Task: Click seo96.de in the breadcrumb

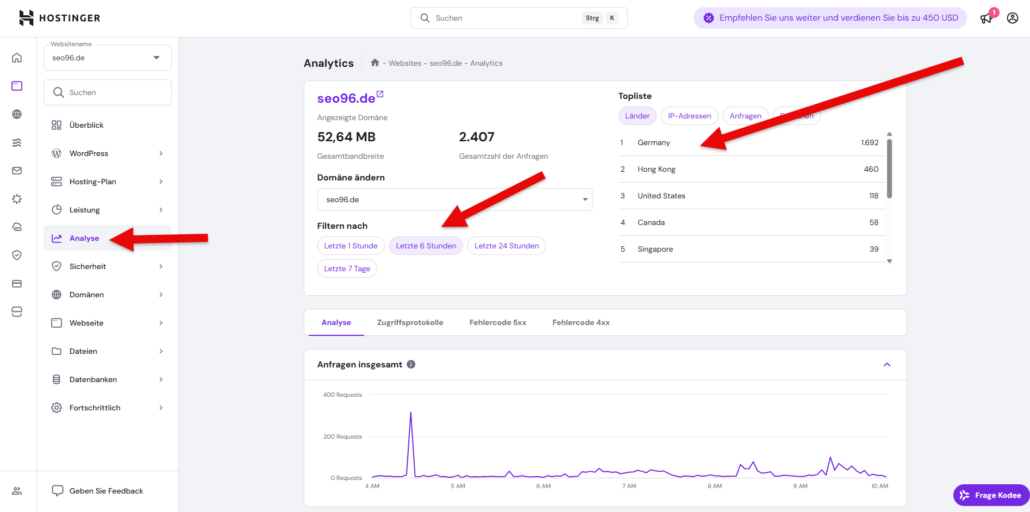Action: click(443, 63)
